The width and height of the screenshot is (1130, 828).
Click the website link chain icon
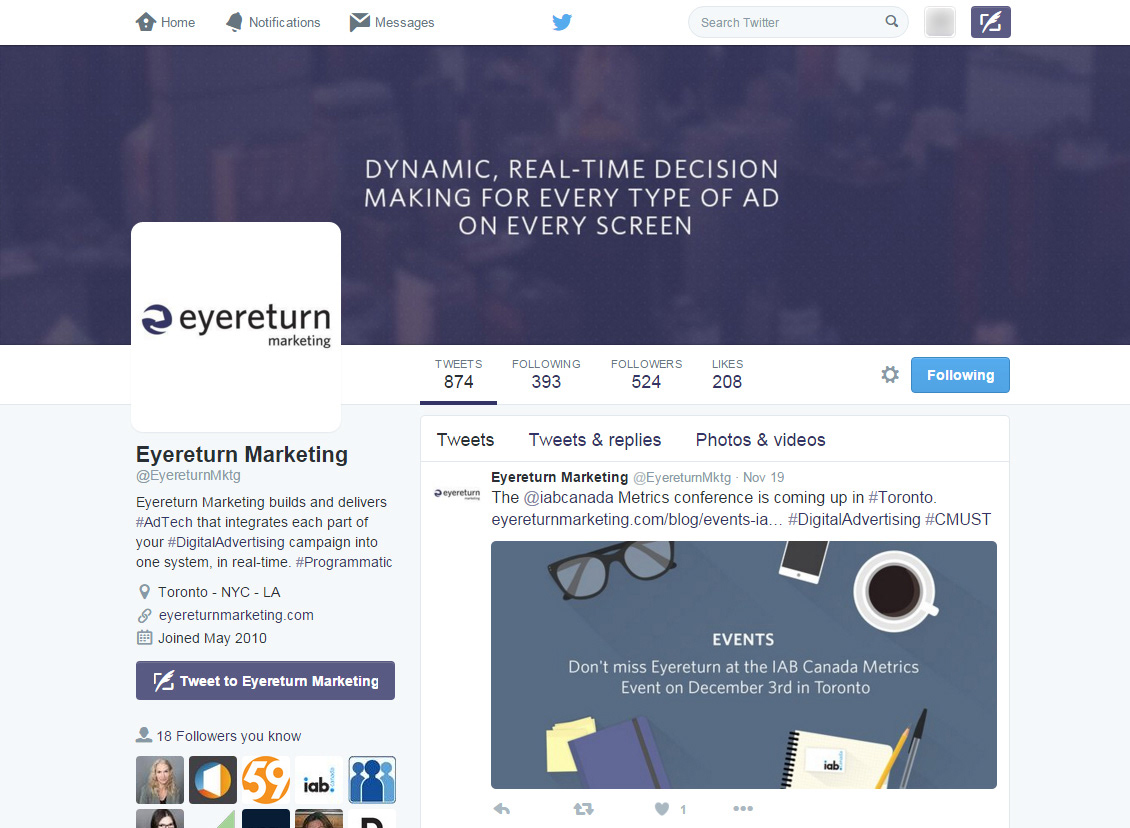coord(144,615)
